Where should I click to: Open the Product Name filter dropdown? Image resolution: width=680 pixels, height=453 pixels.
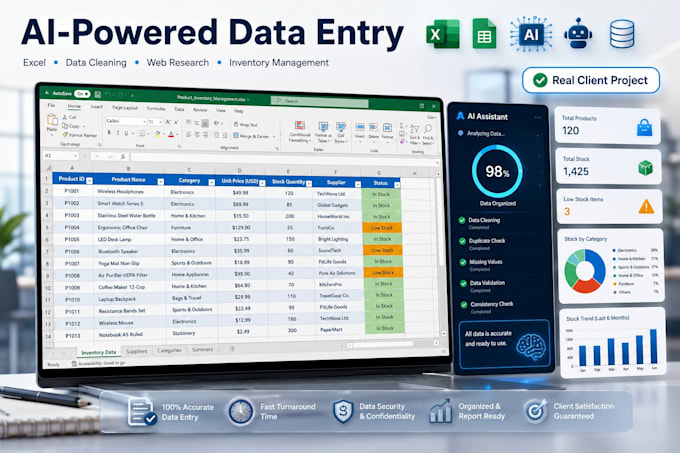160,182
